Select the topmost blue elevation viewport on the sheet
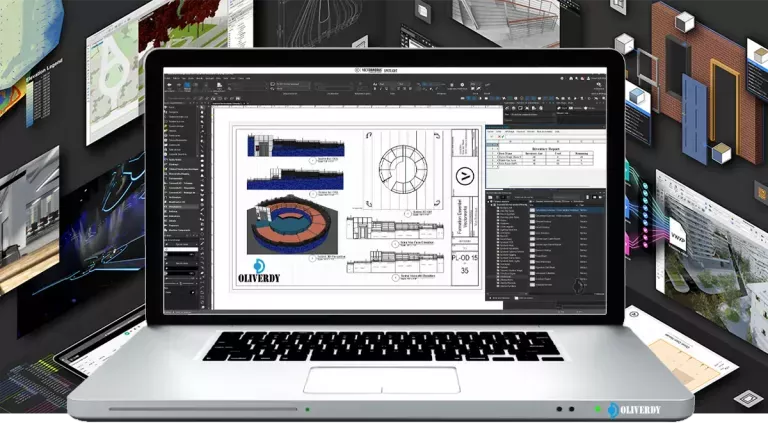 (296, 144)
